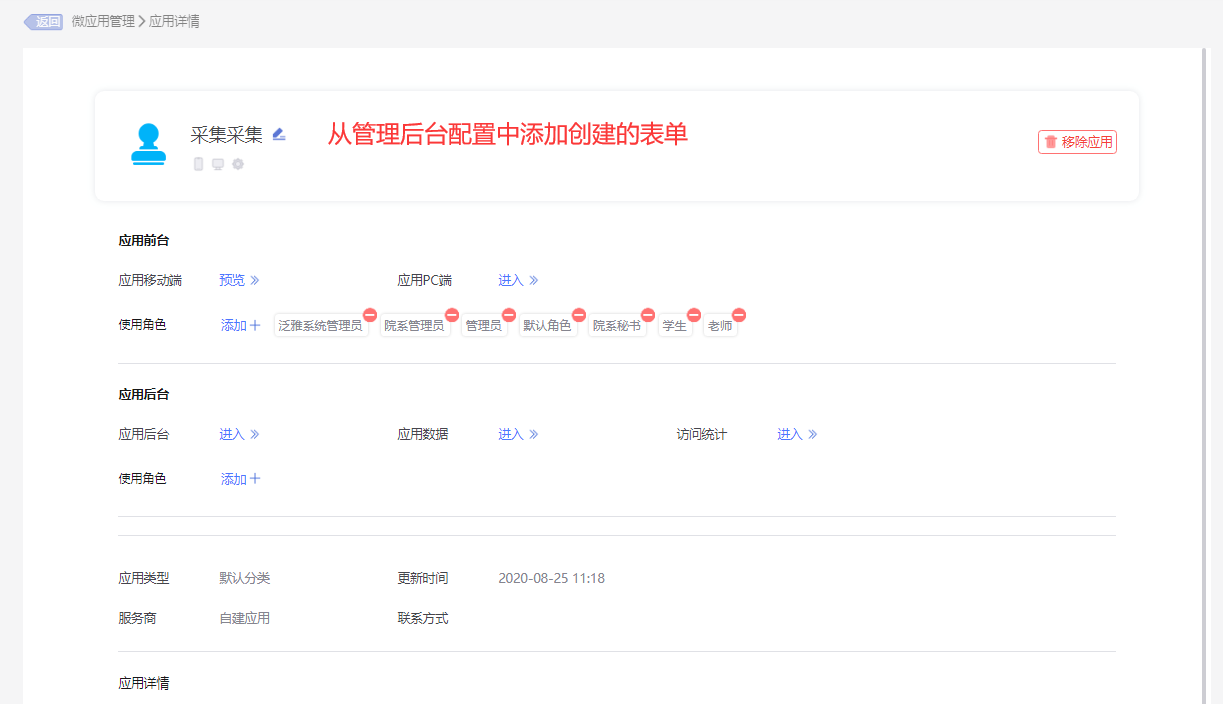
Task: Preview the mobile app via 预览 link
Action: click(239, 280)
